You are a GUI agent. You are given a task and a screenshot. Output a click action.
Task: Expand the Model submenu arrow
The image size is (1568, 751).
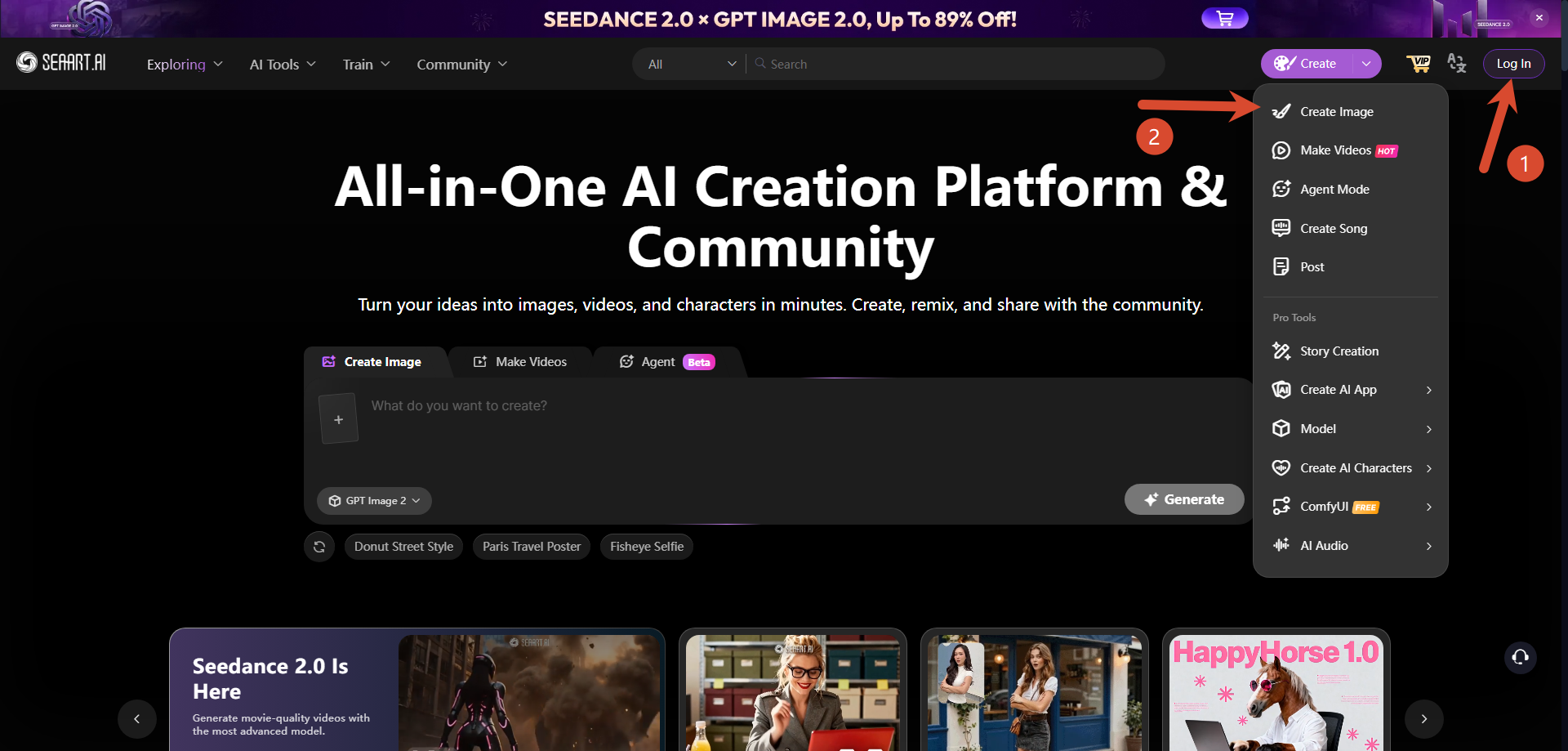coord(1428,429)
